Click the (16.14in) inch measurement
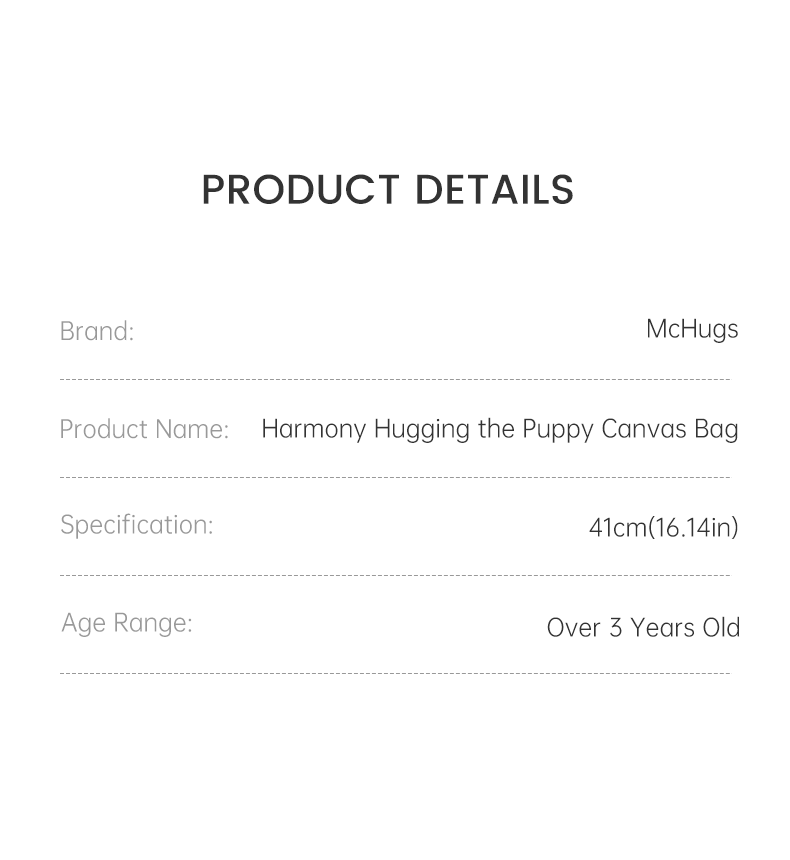The width and height of the screenshot is (790, 860). coord(694,527)
